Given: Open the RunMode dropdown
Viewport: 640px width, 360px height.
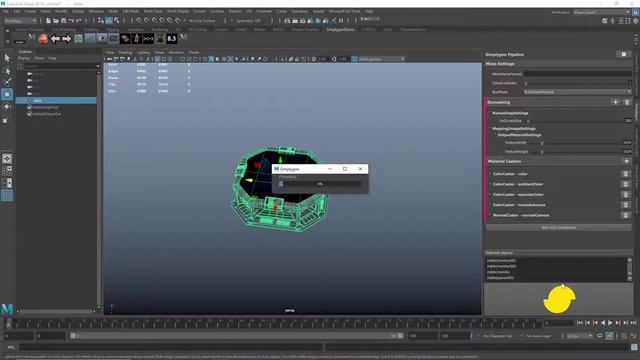Looking at the screenshot, I should point(578,92).
